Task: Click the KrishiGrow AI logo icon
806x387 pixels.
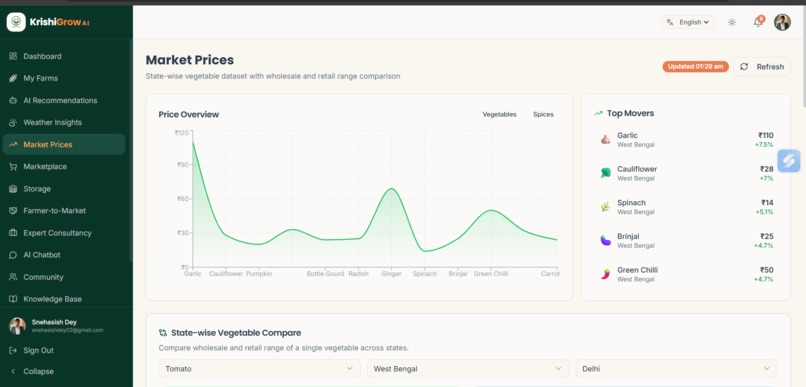Action: 16,22
